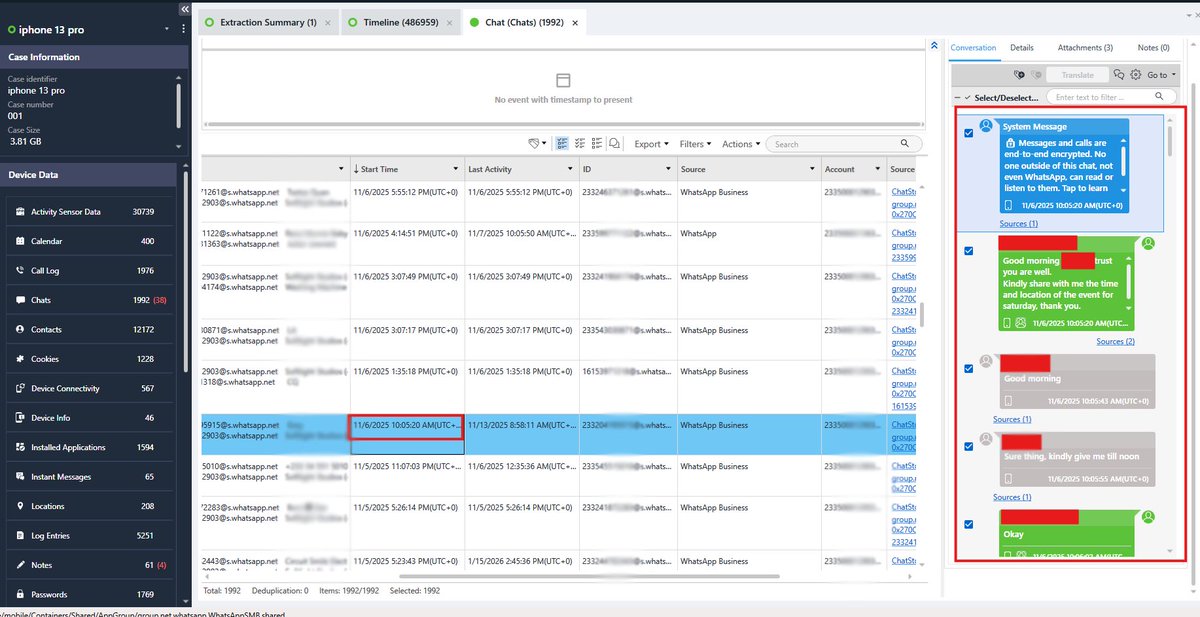Toggle the checkbox beside the 'Good morning … trust you are well' message

968,251
